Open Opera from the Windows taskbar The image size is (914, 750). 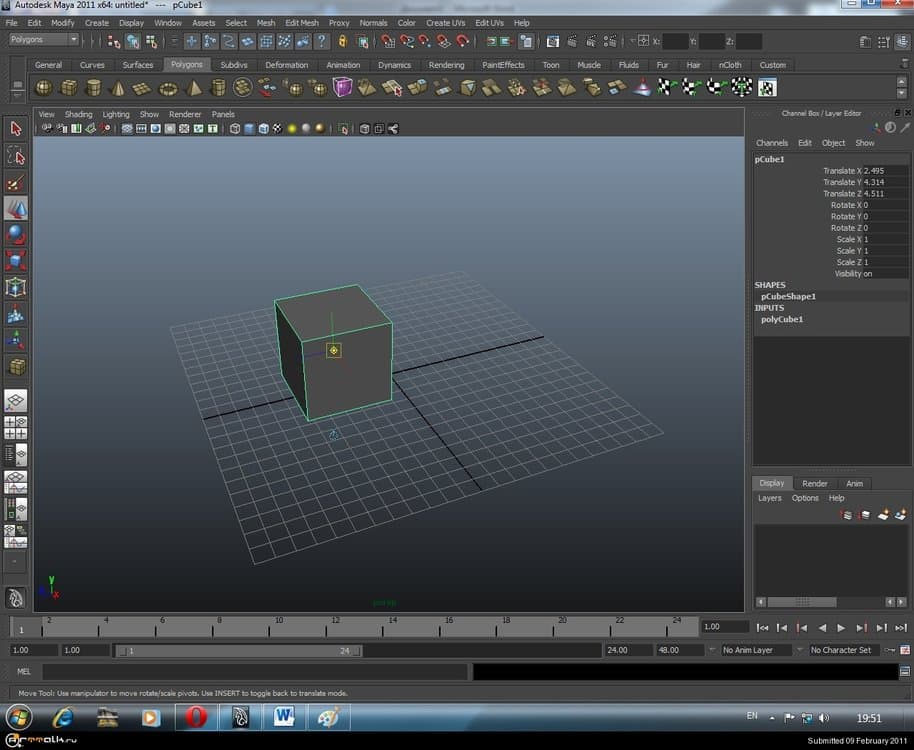[x=196, y=717]
